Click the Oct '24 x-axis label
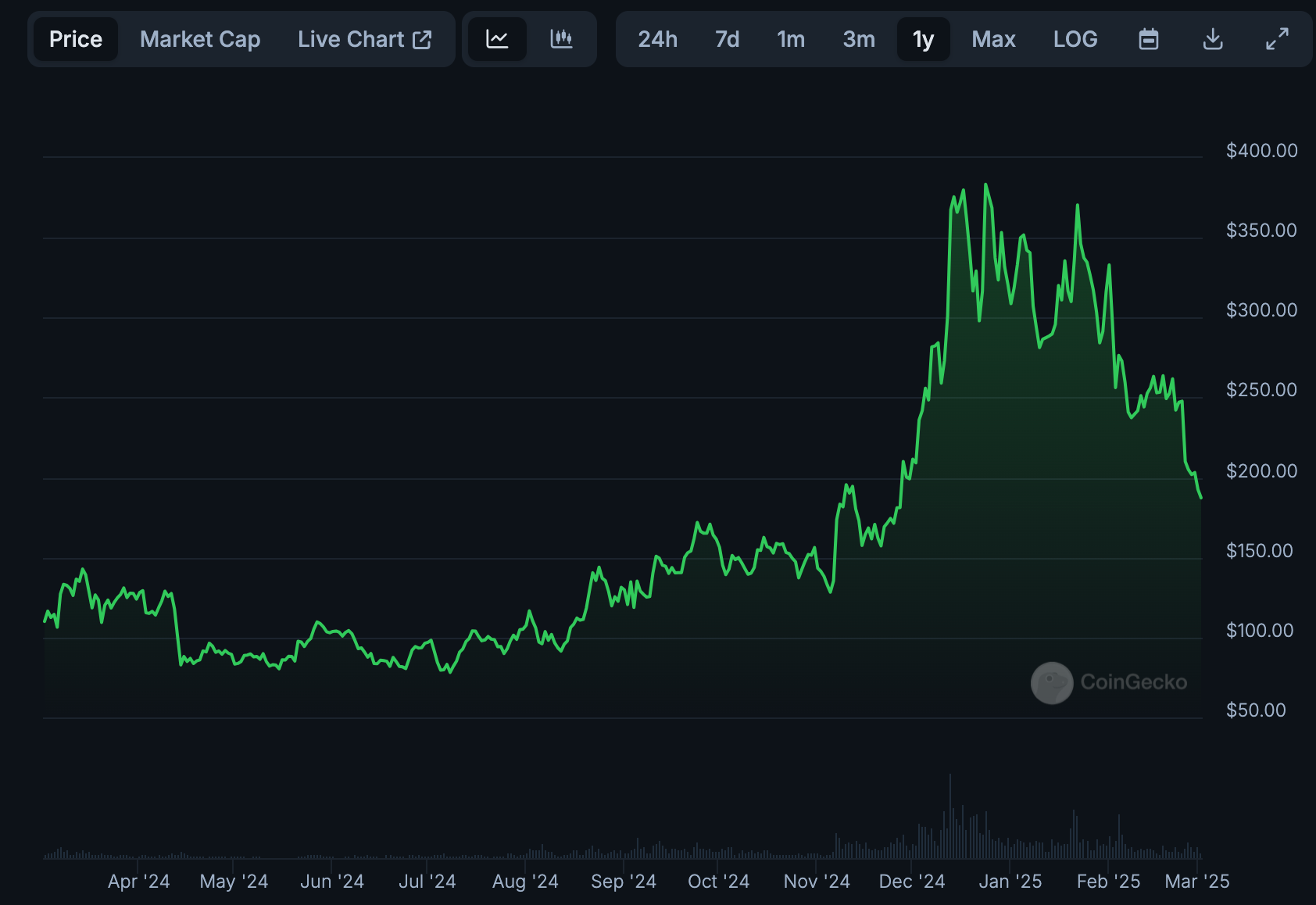1316x905 pixels. pos(718,882)
